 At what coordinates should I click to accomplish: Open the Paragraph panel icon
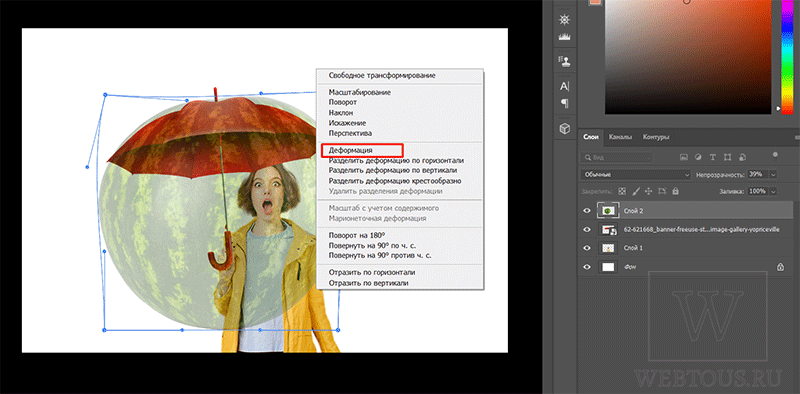click(565, 104)
